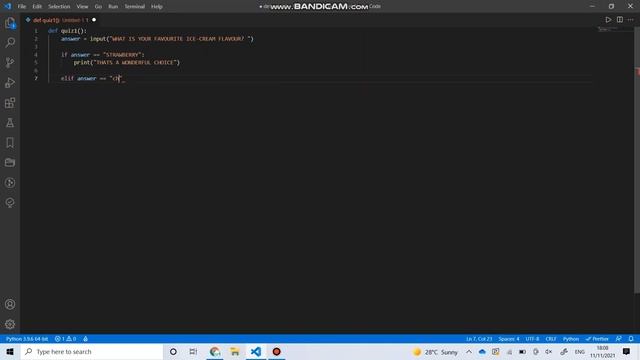Viewport: 640px width, 360px height.
Task: Click the muted volume tray icon
Action: [x=549, y=352]
